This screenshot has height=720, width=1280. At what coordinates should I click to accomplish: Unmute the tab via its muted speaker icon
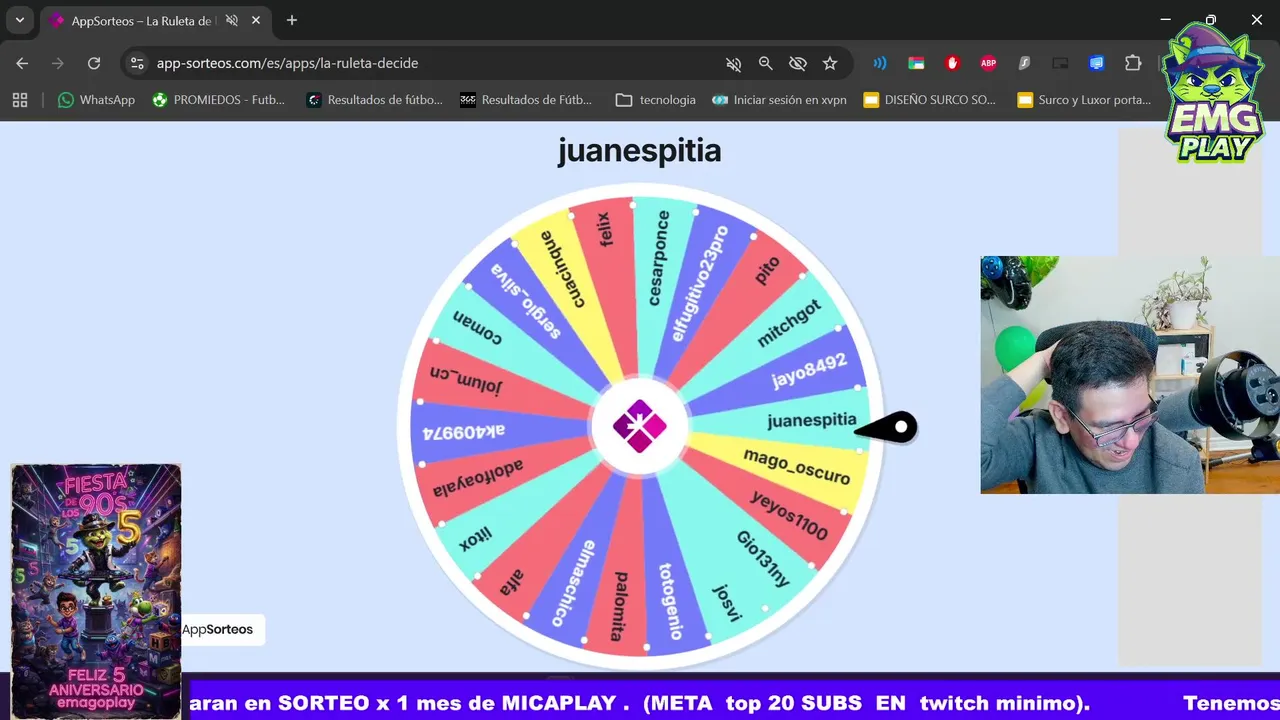click(x=232, y=21)
